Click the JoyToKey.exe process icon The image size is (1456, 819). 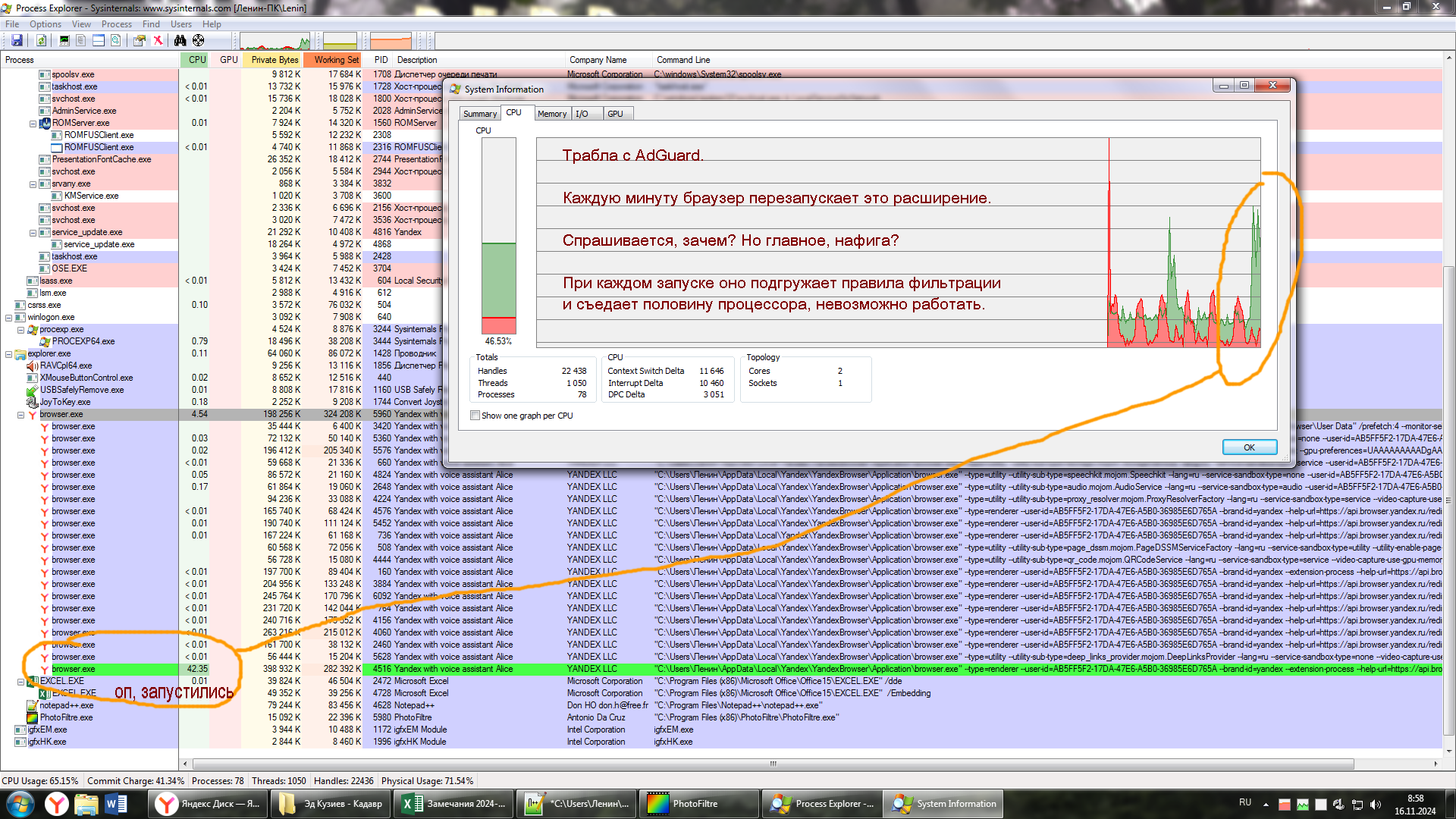(33, 402)
